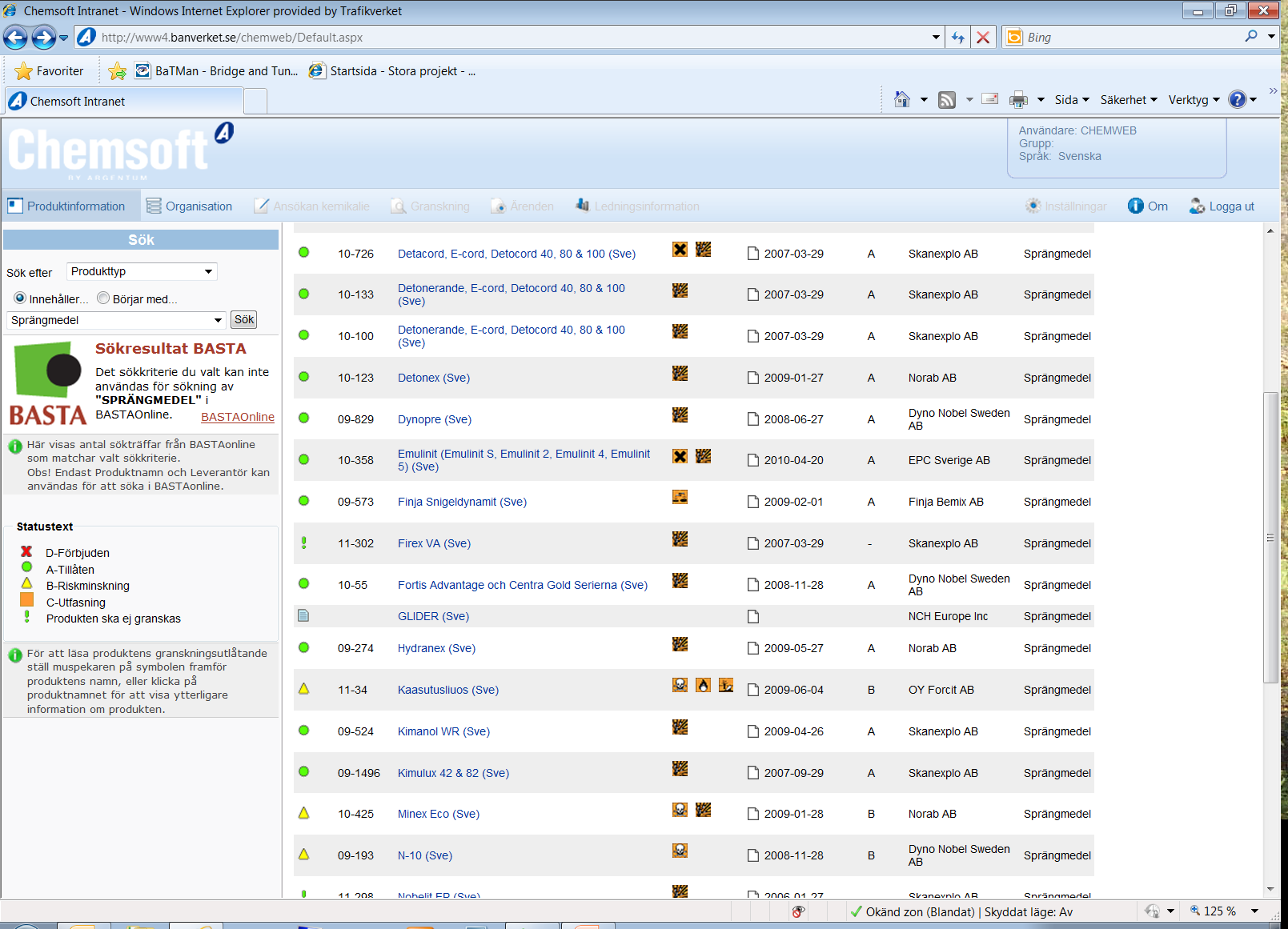Click the Bing search input field
The width and height of the screenshot is (1288, 929).
[1131, 37]
